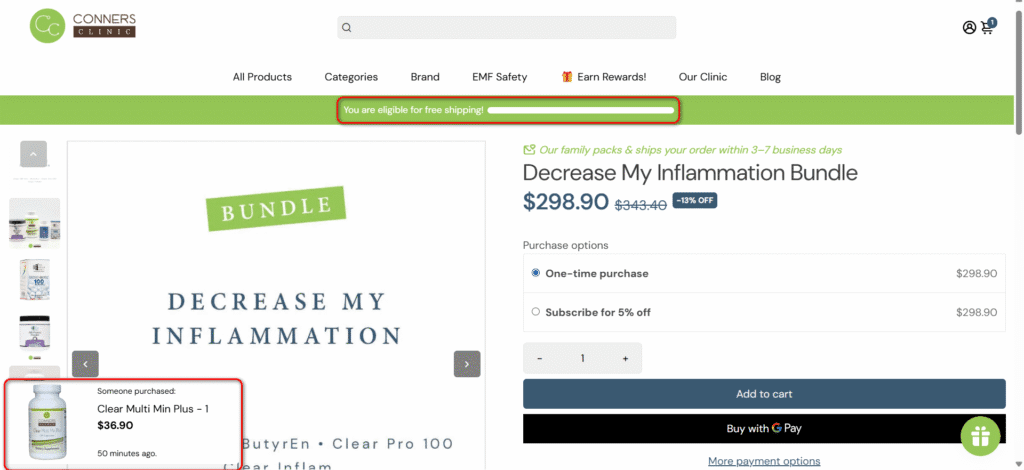
Task: Open the Brand menu item
Action: coord(425,77)
